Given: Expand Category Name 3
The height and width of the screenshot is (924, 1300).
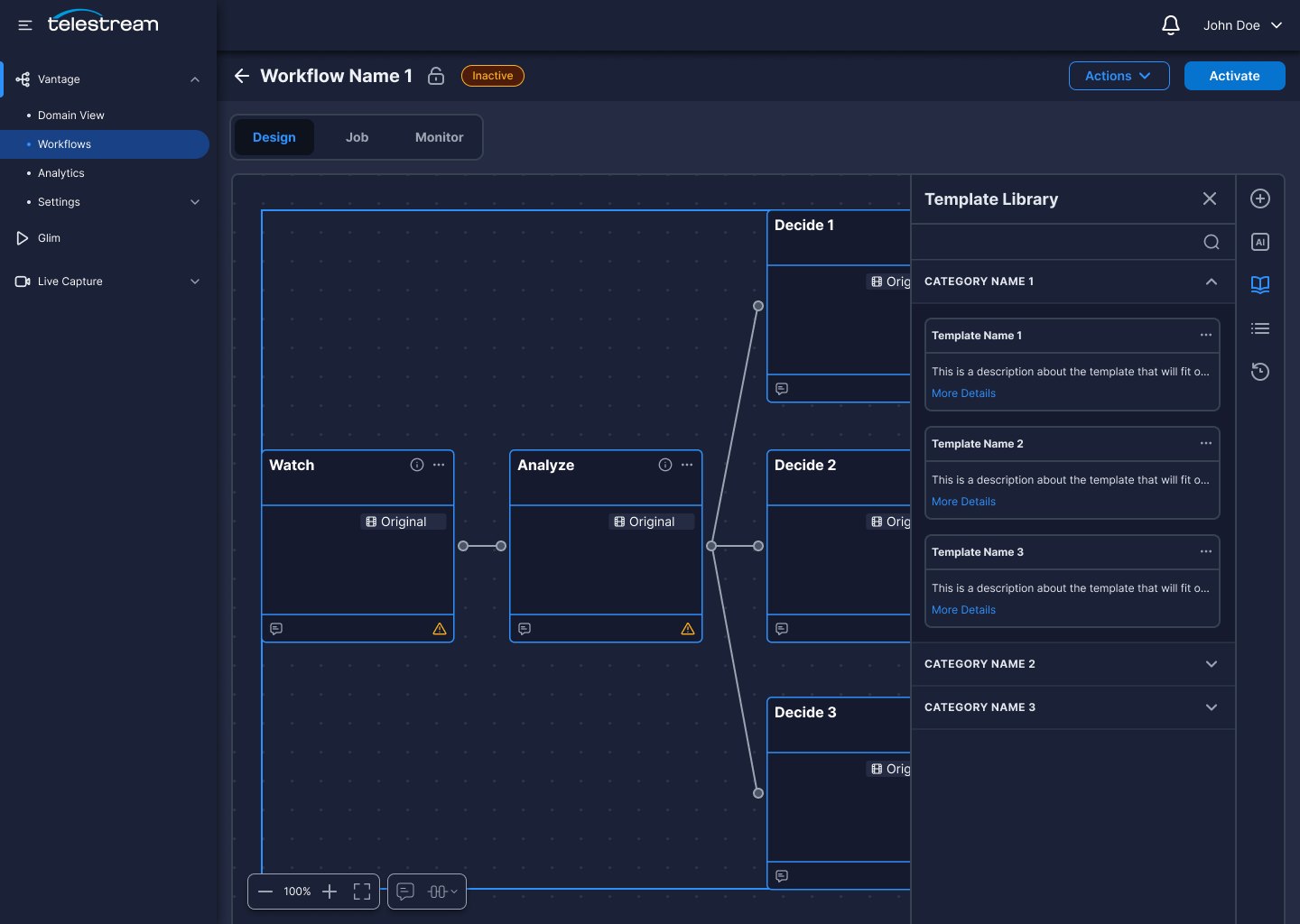Looking at the screenshot, I should [1212, 707].
